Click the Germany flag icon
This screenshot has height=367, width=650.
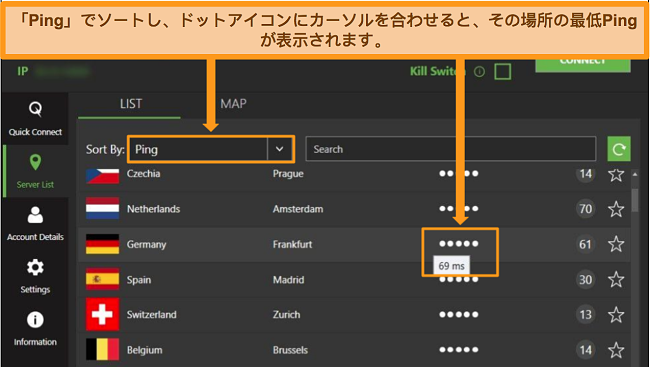point(102,244)
